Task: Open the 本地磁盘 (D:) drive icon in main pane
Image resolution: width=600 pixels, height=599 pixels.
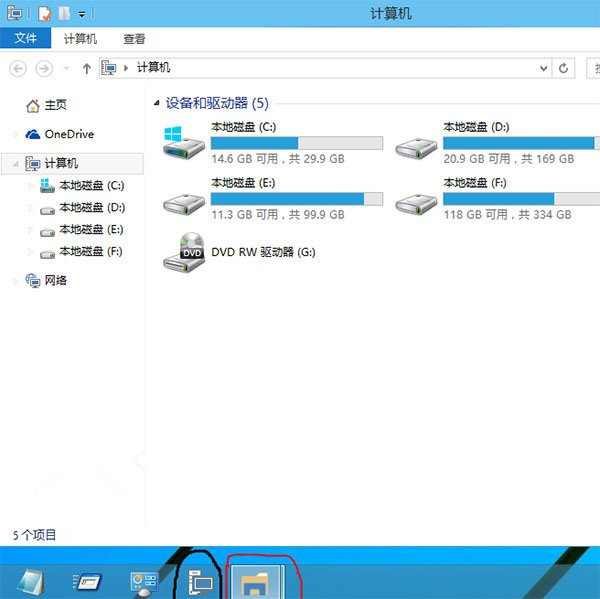Action: click(415, 145)
